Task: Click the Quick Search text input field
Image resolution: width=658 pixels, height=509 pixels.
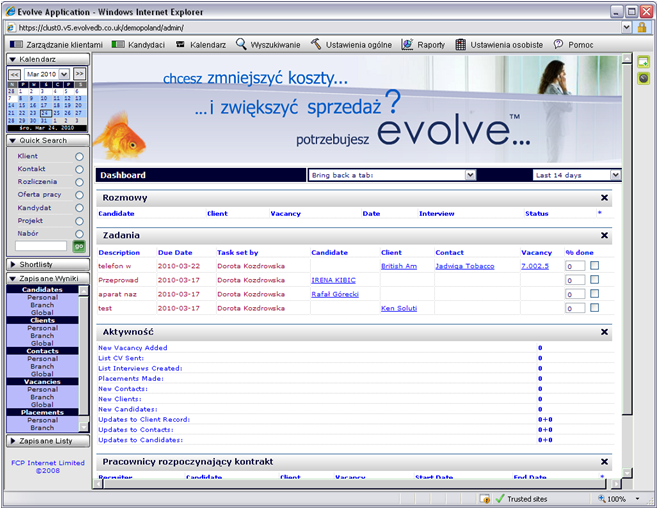Action: [41, 246]
